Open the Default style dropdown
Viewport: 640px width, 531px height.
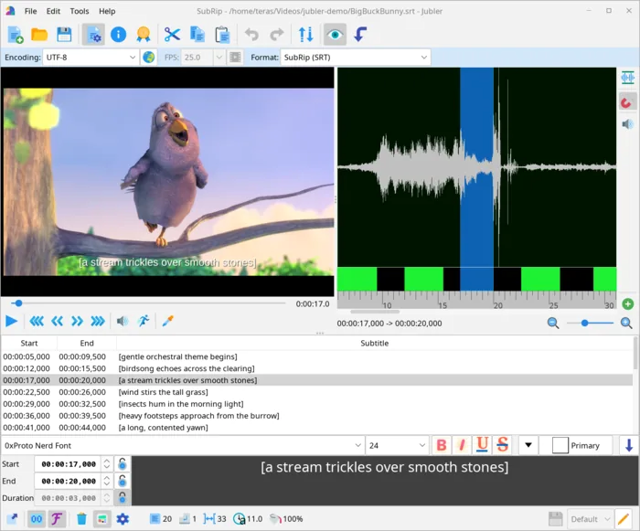[590, 519]
